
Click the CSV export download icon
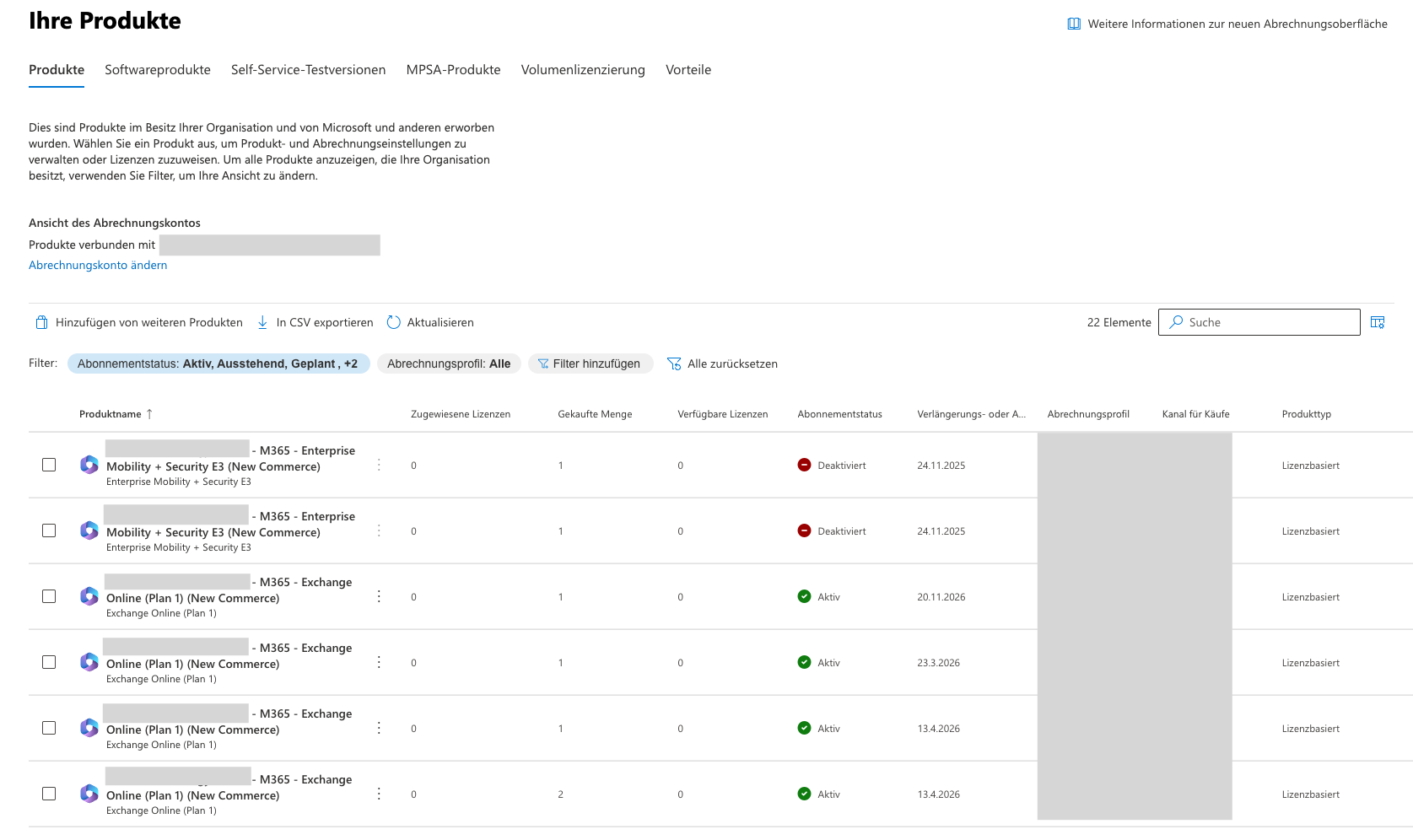[262, 322]
